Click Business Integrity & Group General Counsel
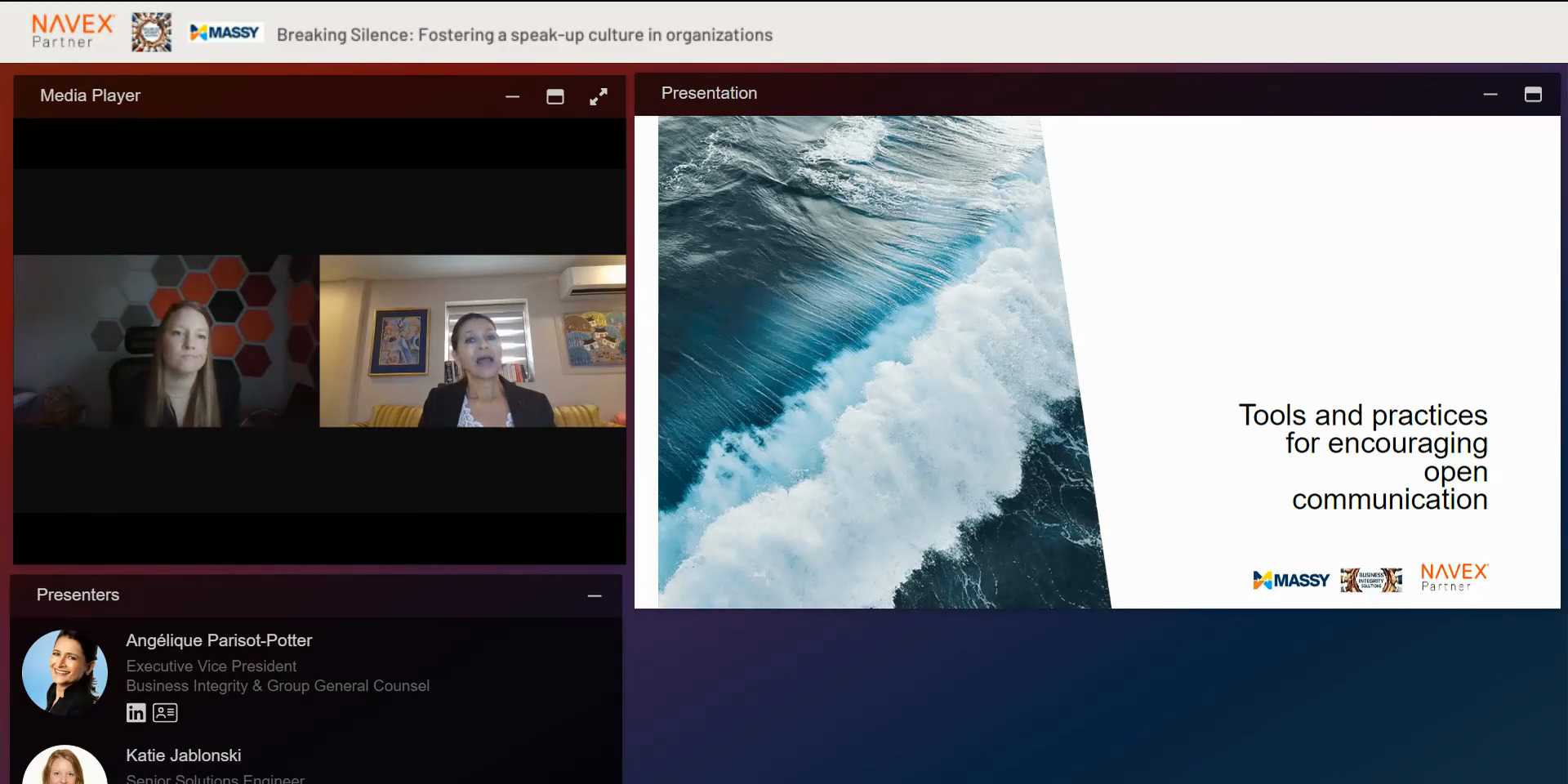 point(278,686)
